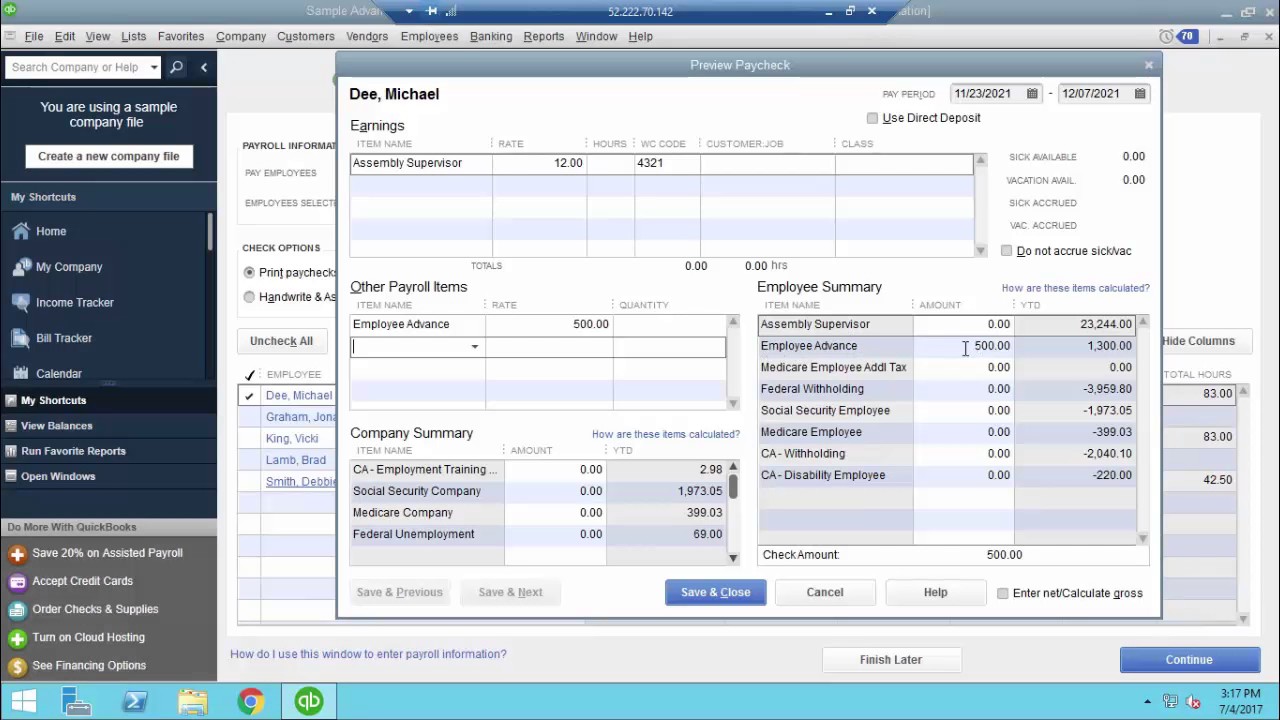This screenshot has width=1280, height=720.
Task: Click Finish Later button
Action: point(891,660)
